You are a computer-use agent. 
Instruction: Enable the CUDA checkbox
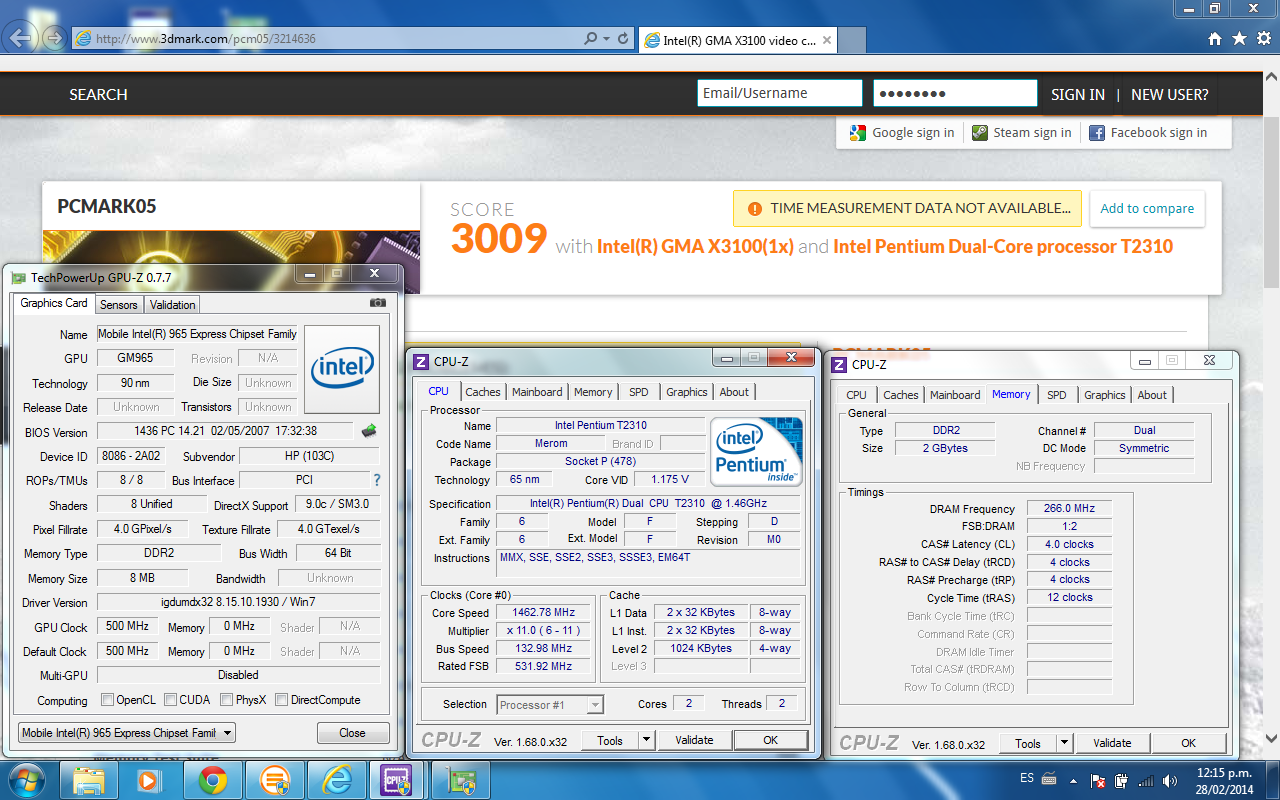[171, 700]
